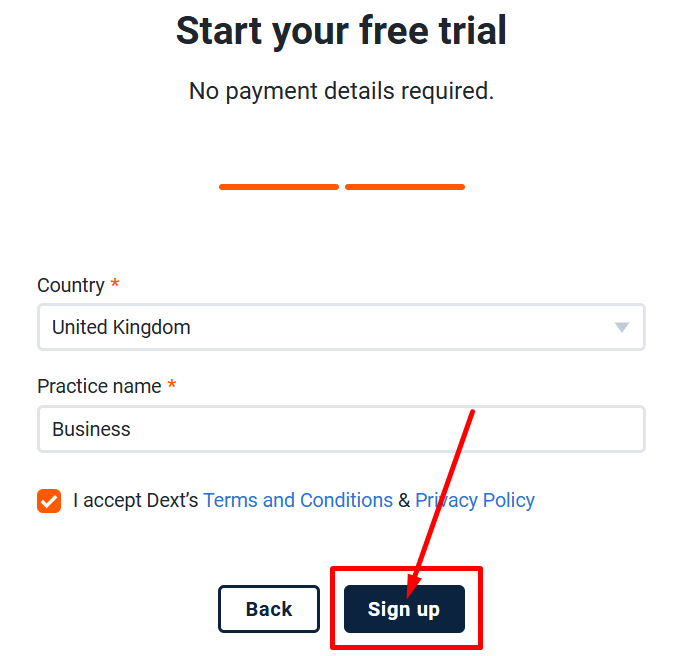Click the white checkmark in orange box
675x656 pixels.
click(49, 501)
